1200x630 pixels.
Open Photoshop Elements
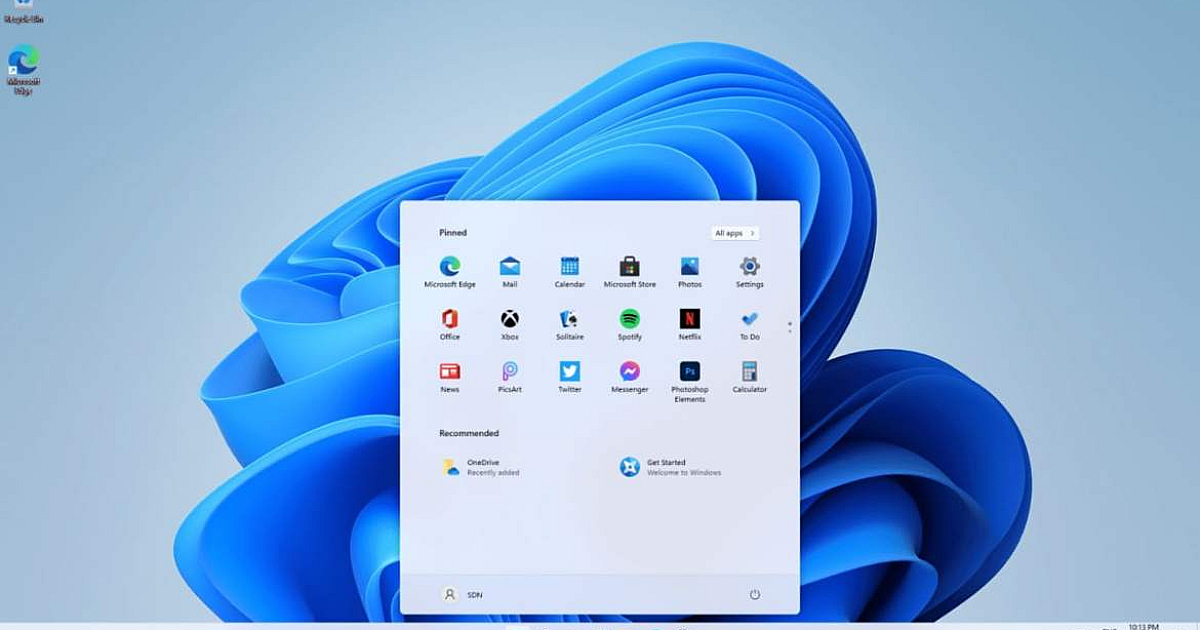click(x=690, y=381)
